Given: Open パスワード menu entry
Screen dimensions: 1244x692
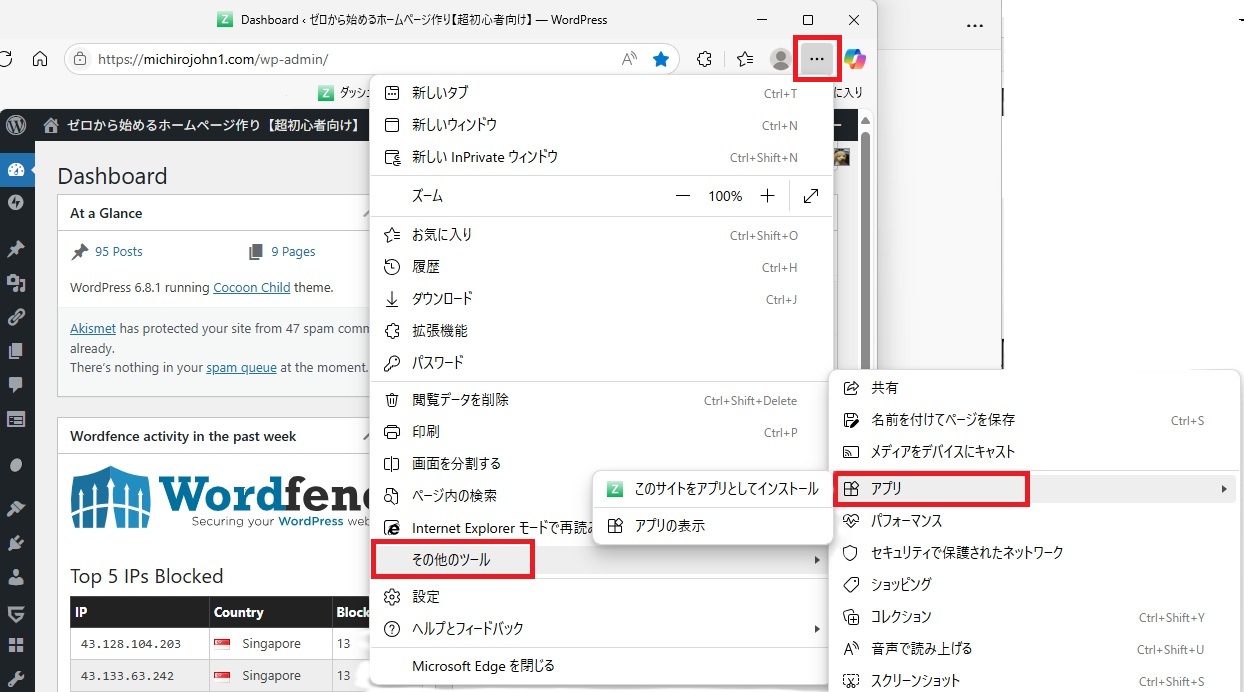Looking at the screenshot, I should [601, 363].
